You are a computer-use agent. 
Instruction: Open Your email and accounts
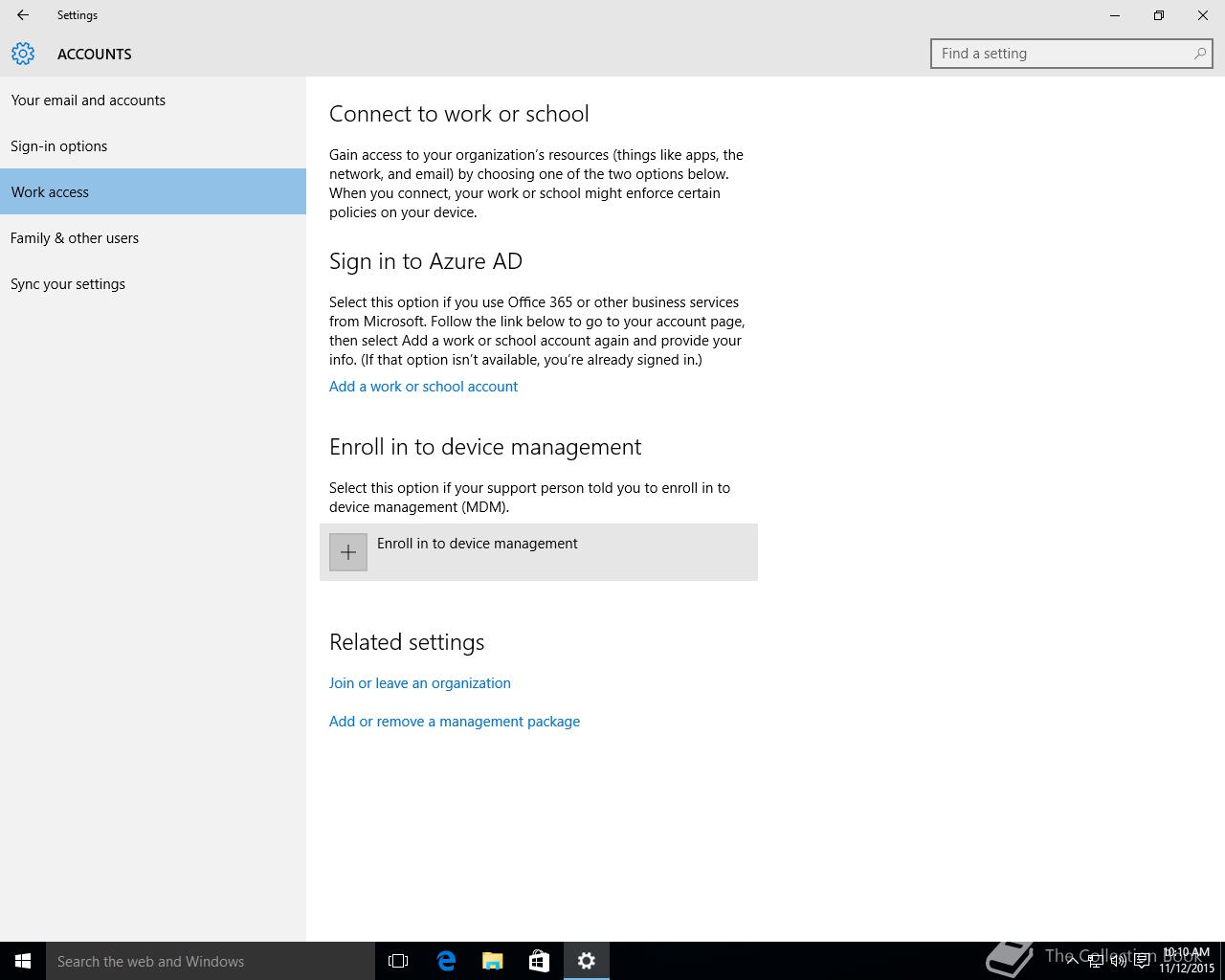[x=153, y=100]
